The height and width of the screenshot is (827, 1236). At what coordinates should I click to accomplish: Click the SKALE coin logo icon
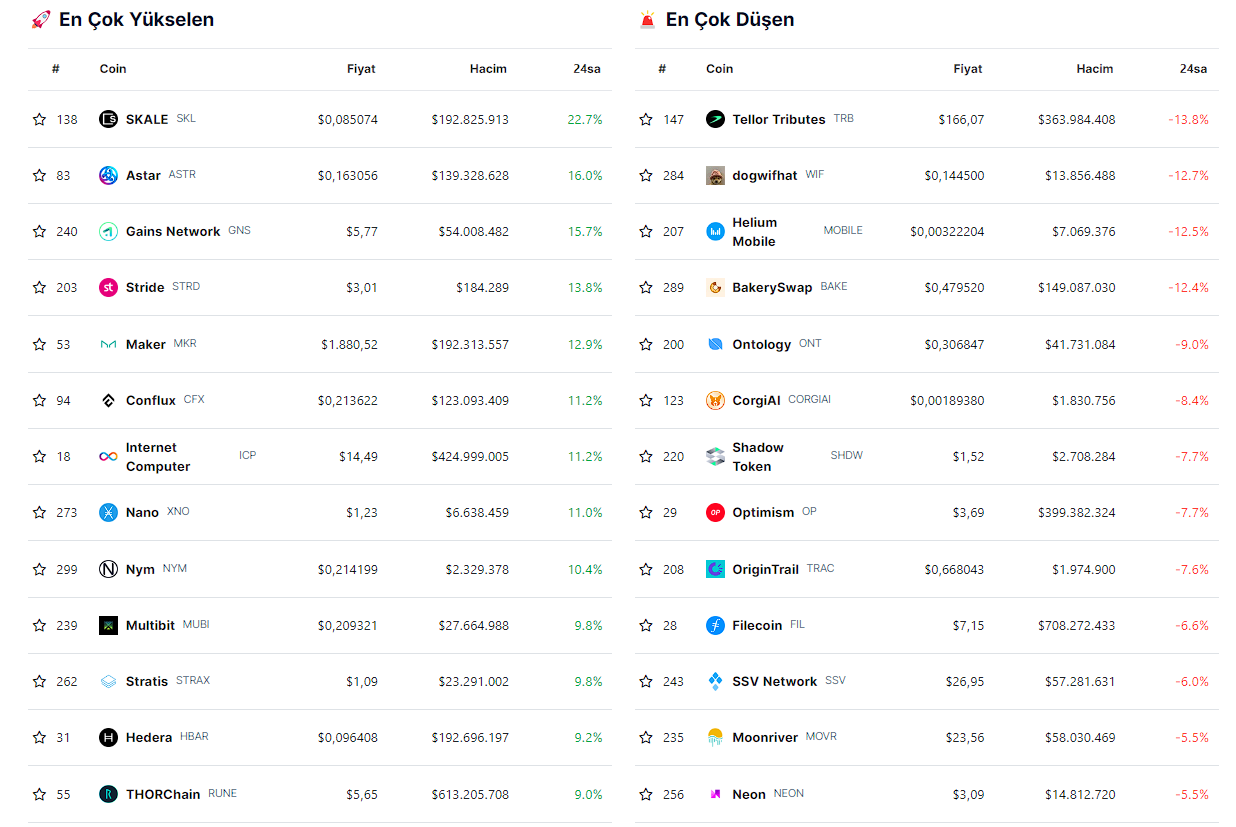[108, 119]
